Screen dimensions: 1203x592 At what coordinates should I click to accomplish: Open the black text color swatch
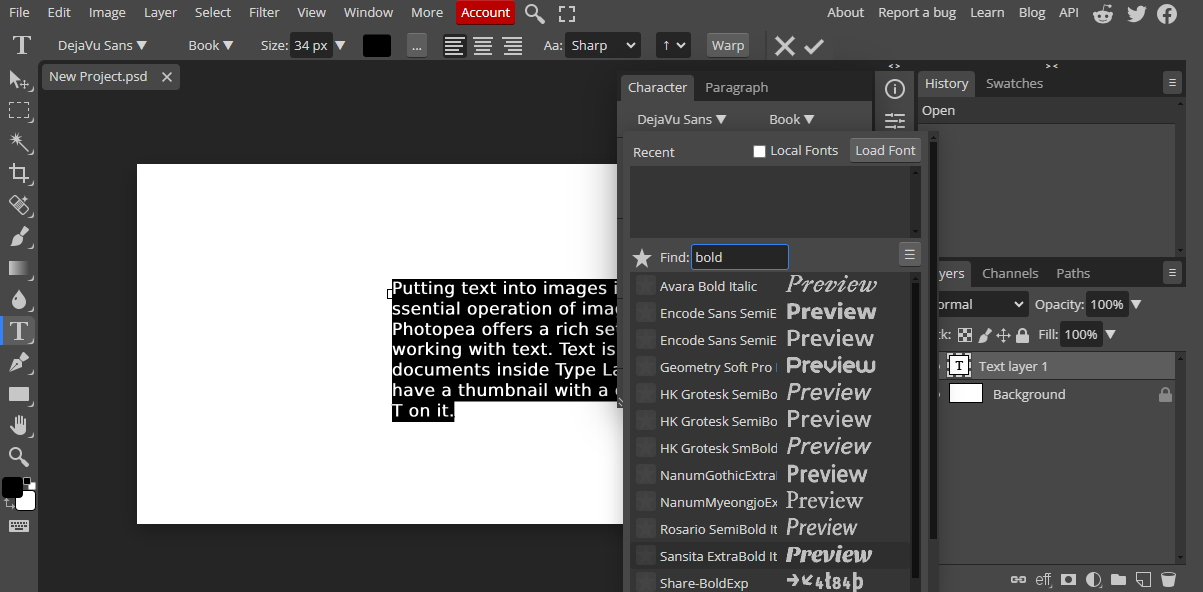click(x=377, y=46)
